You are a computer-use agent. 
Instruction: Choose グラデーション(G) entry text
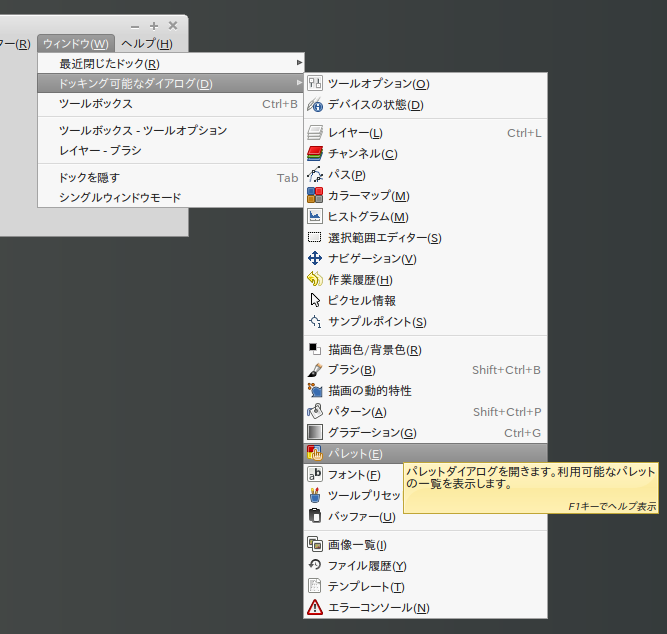(372, 432)
